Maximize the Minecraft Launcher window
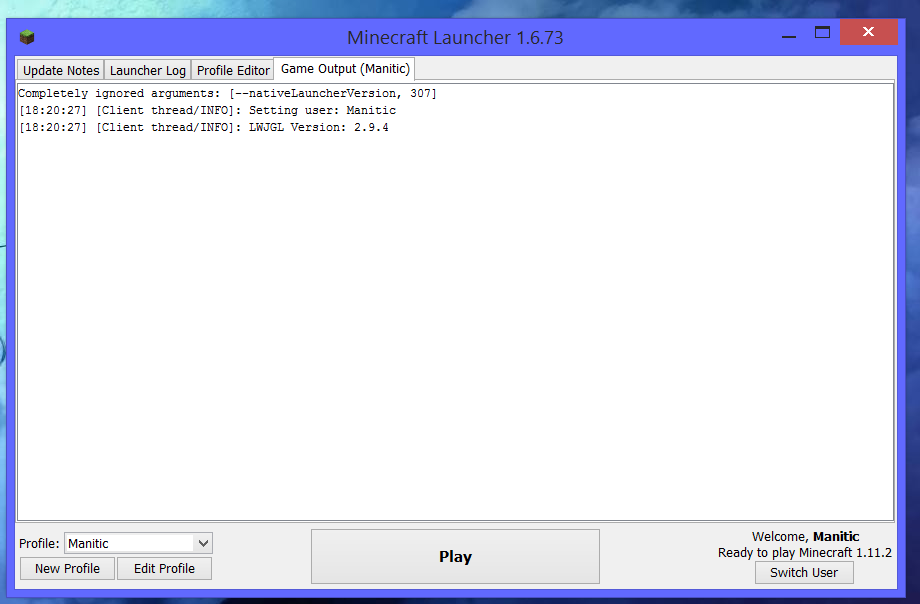 (823, 32)
